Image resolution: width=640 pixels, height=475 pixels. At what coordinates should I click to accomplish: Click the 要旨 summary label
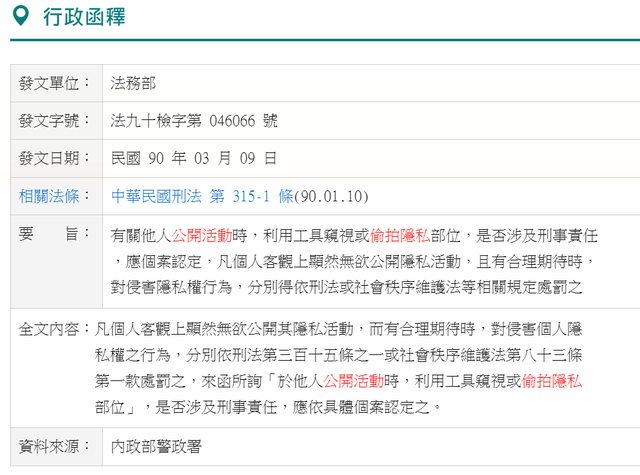[53, 235]
